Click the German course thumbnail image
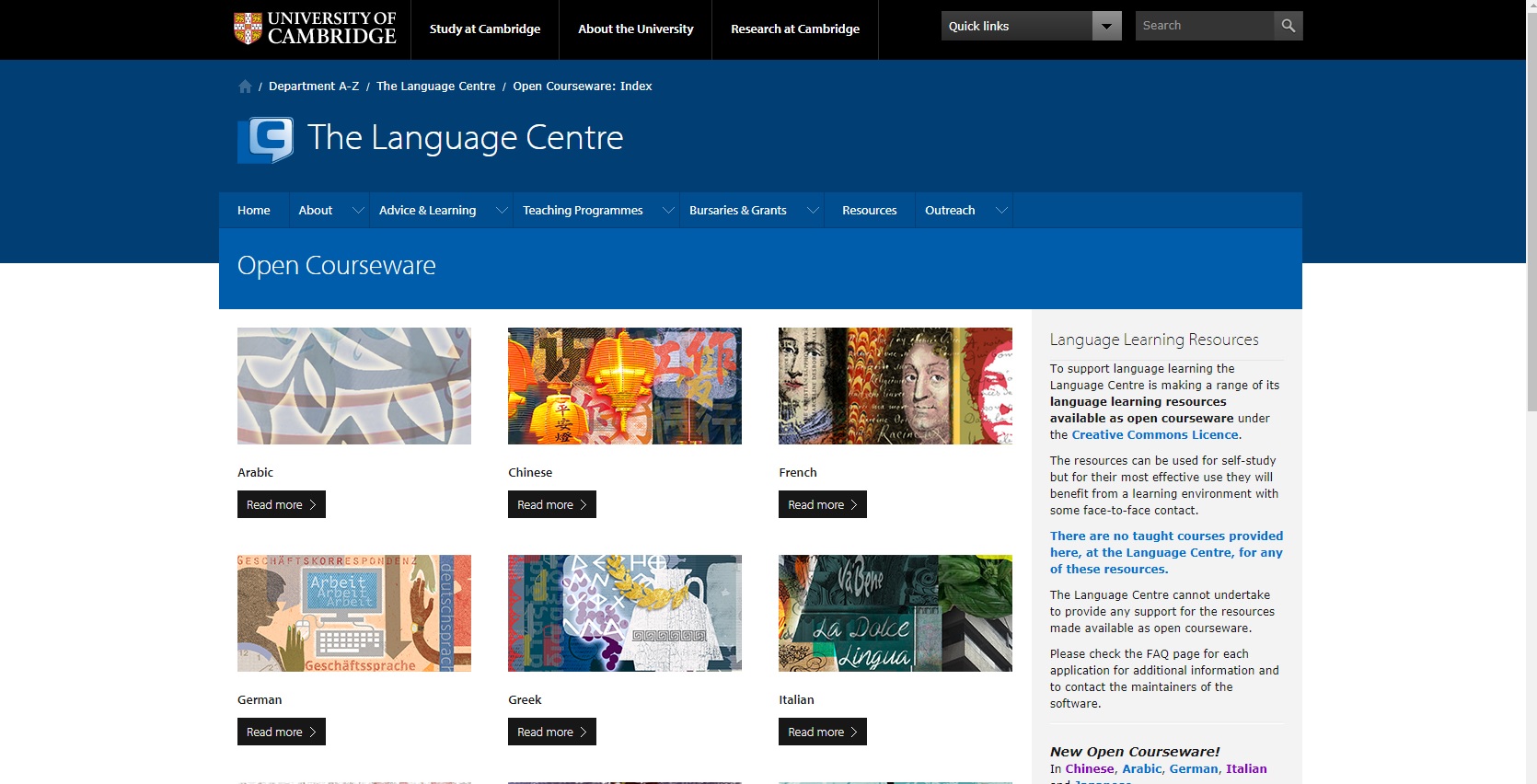Viewport: 1537px width, 784px height. coord(354,613)
